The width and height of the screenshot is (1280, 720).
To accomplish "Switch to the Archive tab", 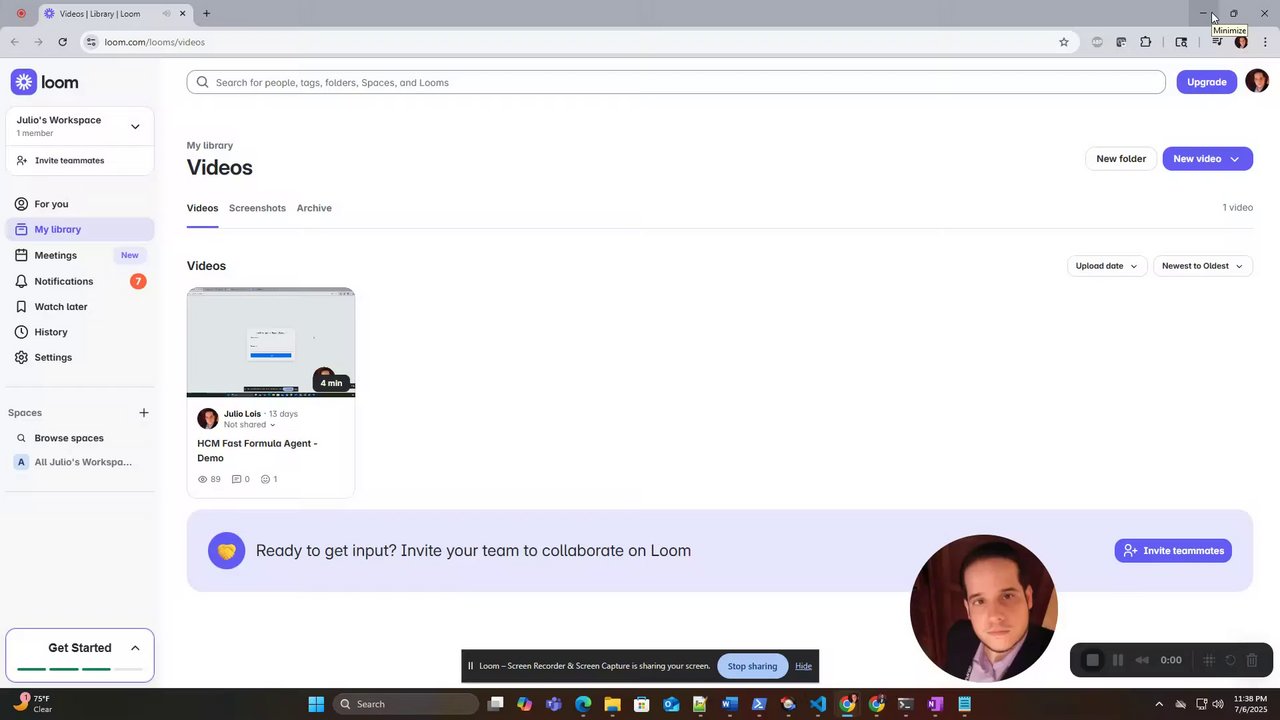I will pyautogui.click(x=314, y=208).
